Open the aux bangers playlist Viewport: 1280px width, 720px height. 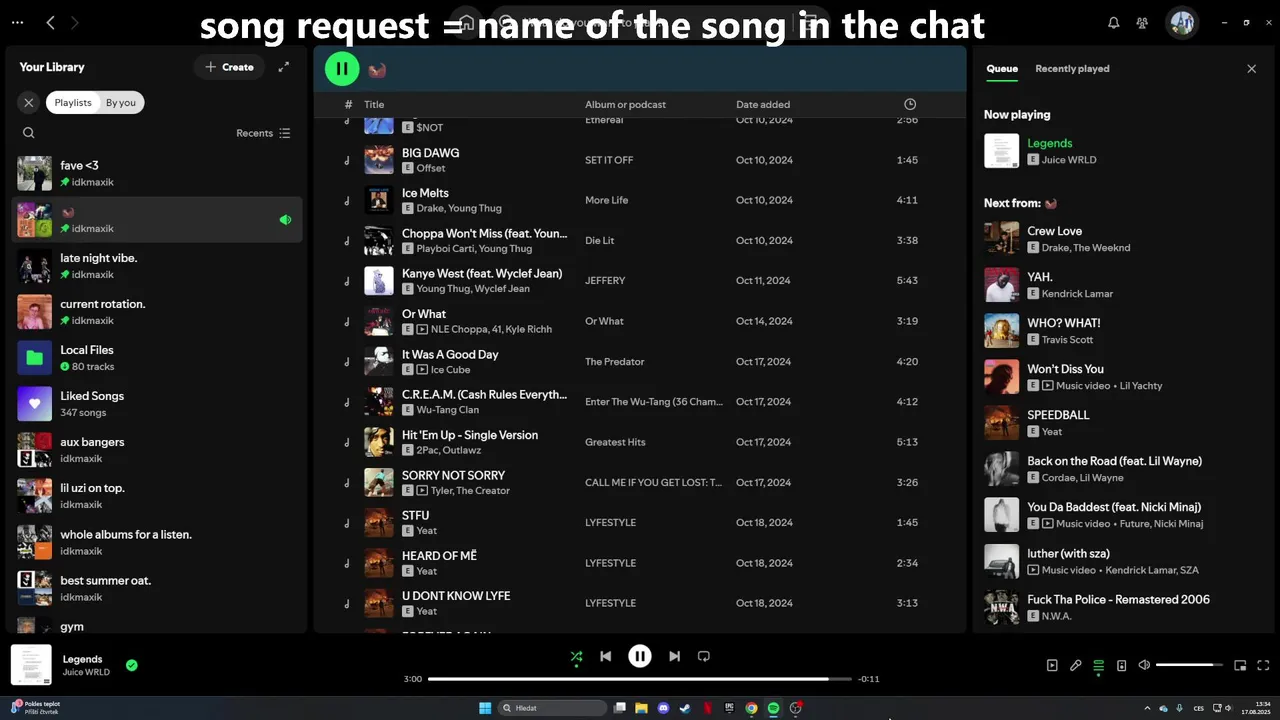[157, 450]
